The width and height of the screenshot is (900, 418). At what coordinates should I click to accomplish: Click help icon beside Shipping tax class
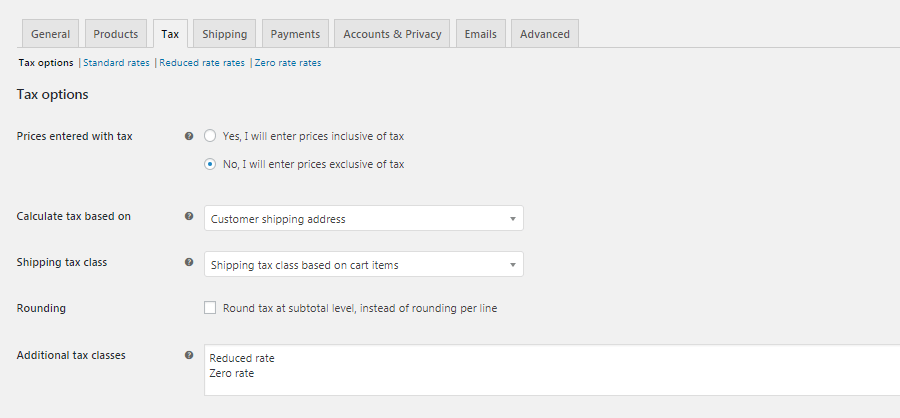pos(189,263)
